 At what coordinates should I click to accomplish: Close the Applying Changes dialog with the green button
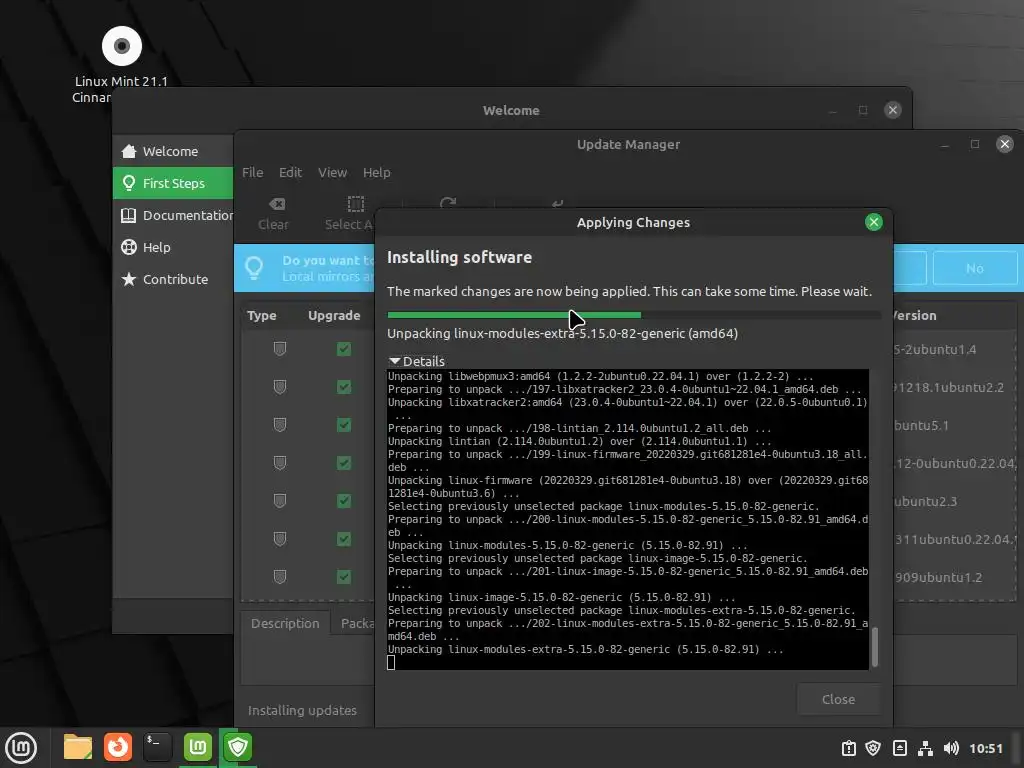point(873,222)
